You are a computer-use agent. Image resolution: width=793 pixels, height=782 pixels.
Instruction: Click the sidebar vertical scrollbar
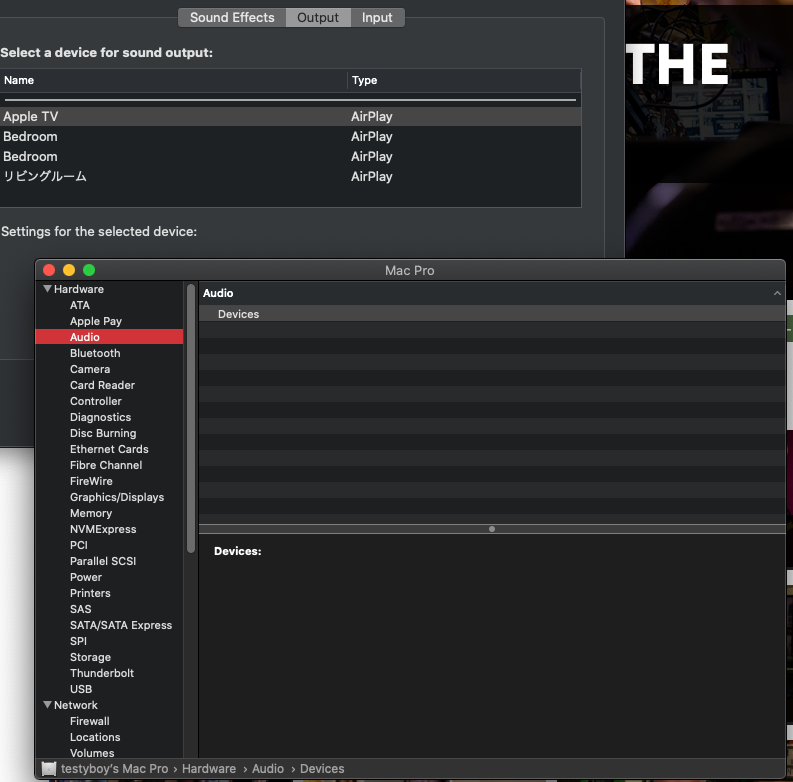point(191,419)
